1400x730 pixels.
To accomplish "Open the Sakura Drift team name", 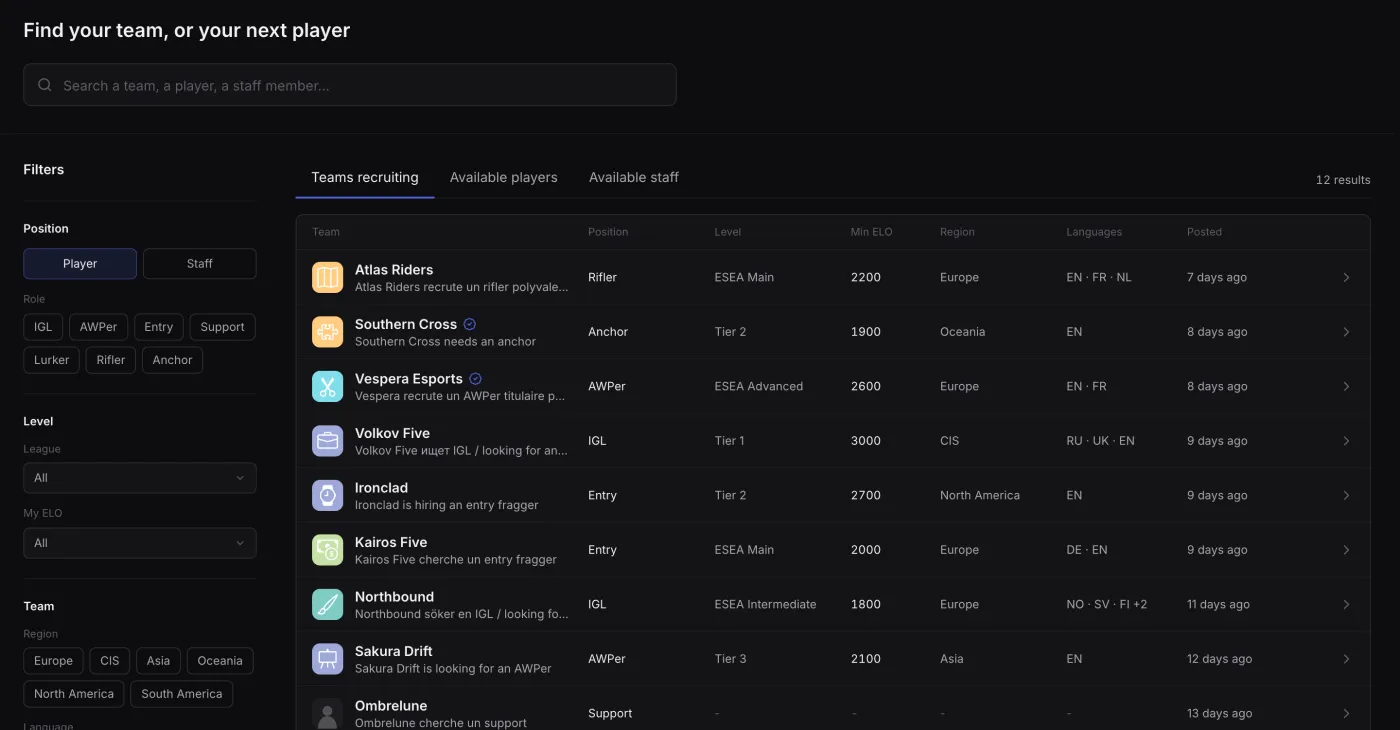I will [x=394, y=651].
